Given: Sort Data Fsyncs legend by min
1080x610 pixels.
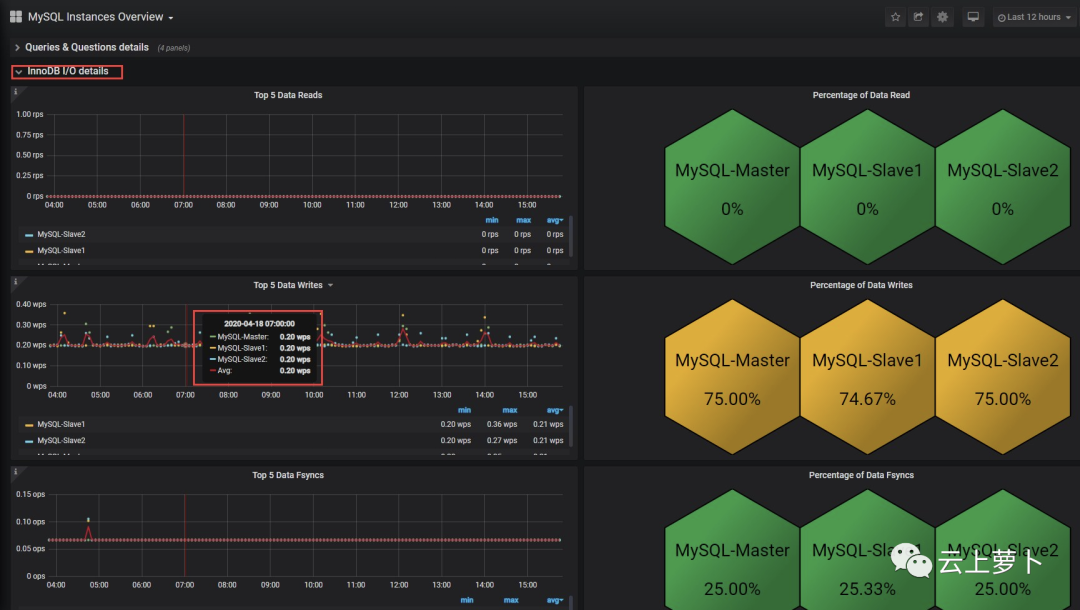Looking at the screenshot, I should (467, 600).
